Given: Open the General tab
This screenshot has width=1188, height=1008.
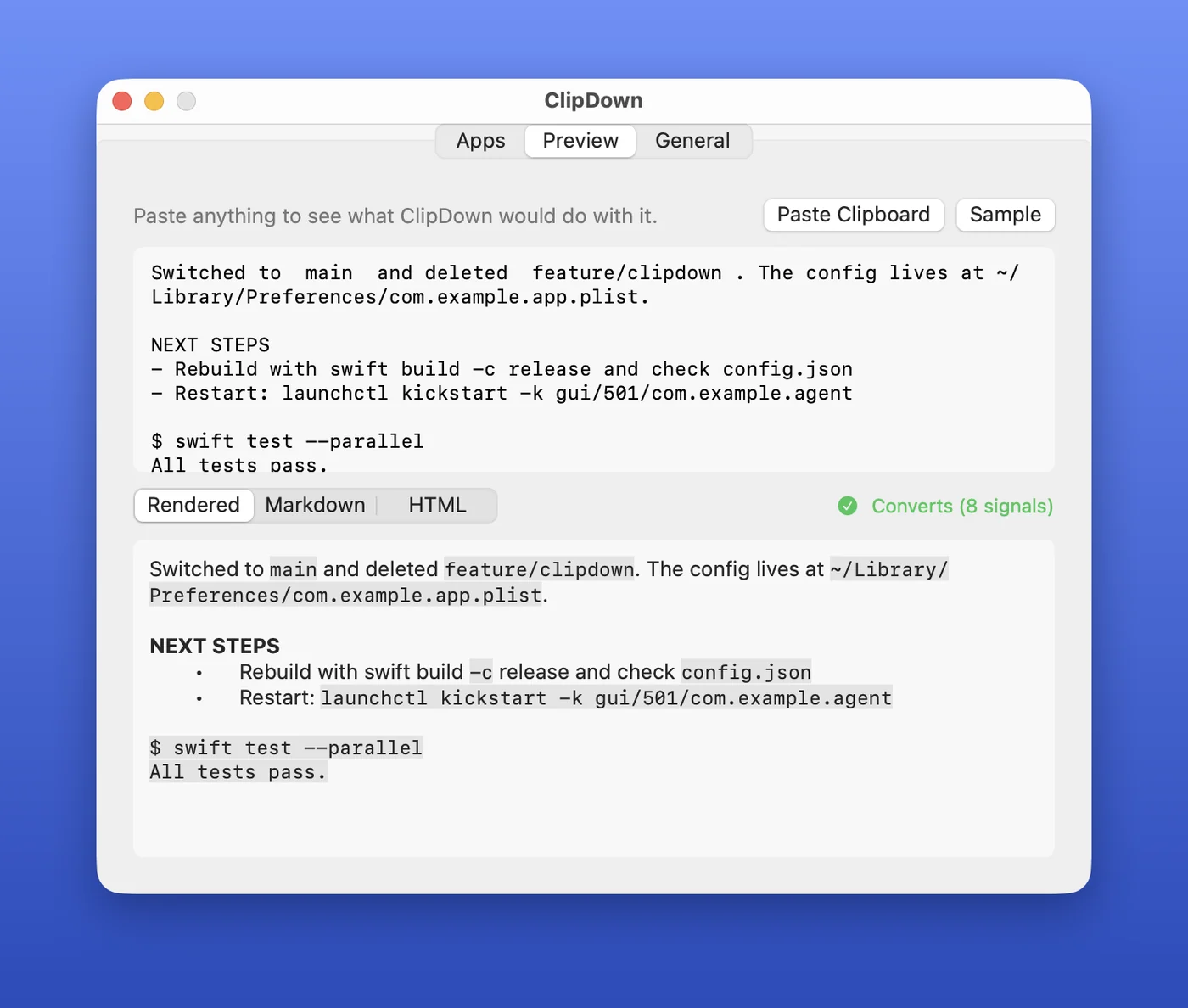Looking at the screenshot, I should (692, 141).
